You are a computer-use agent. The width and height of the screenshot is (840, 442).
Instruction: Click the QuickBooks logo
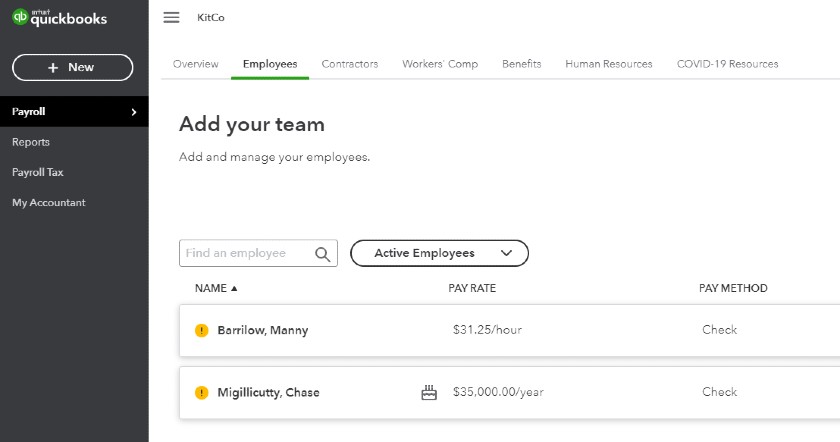point(59,18)
